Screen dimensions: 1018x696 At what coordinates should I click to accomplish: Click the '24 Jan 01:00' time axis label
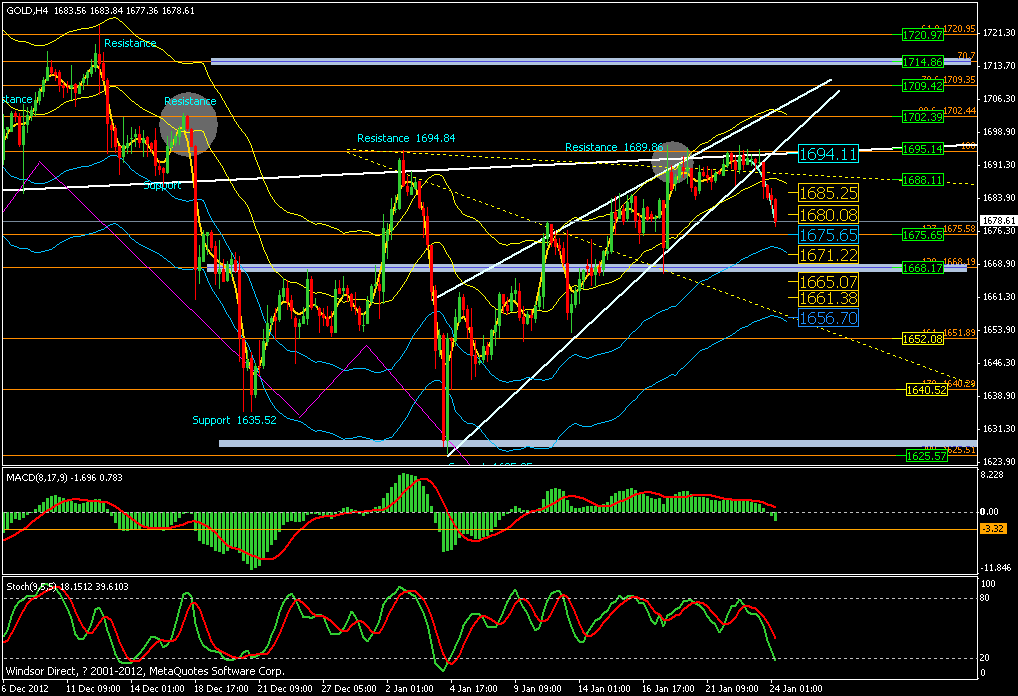tap(796, 688)
